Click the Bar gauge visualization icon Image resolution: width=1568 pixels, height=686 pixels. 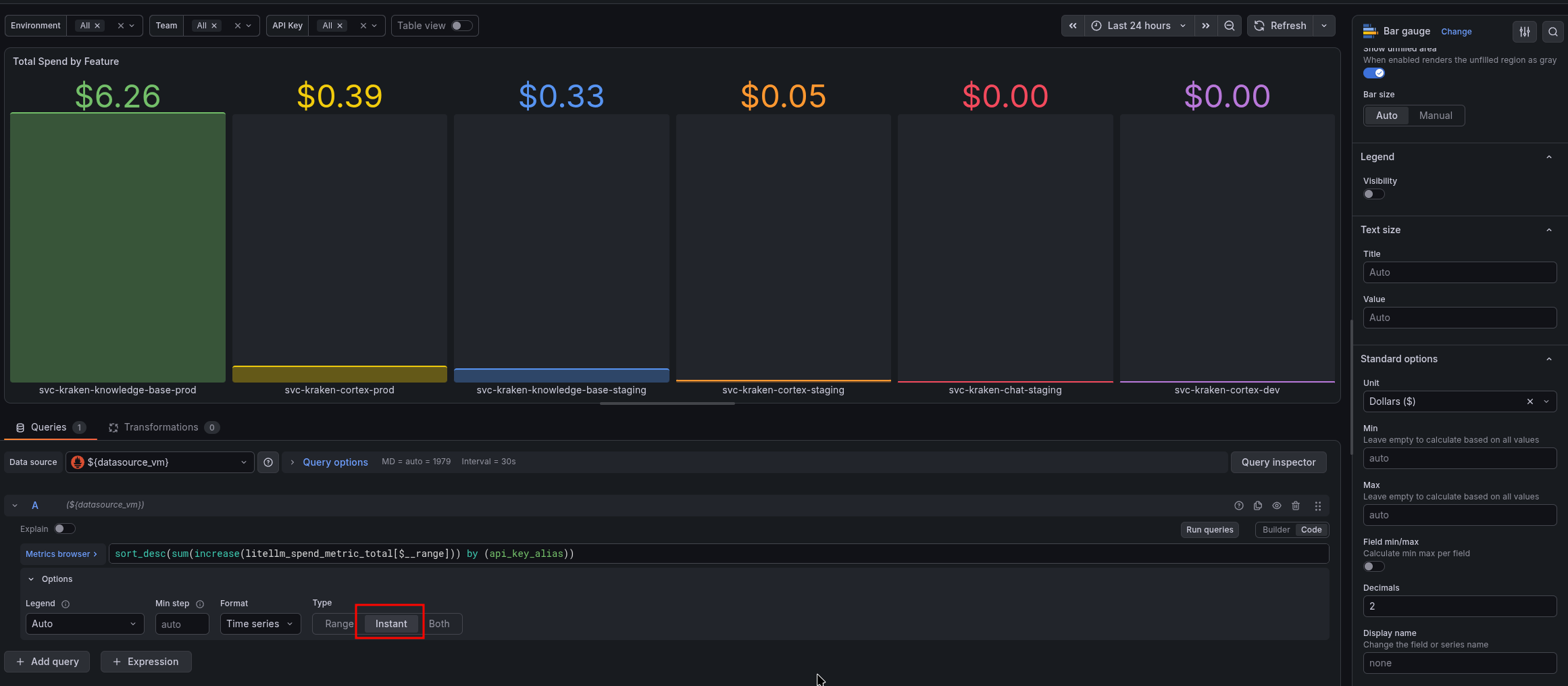coord(1370,31)
